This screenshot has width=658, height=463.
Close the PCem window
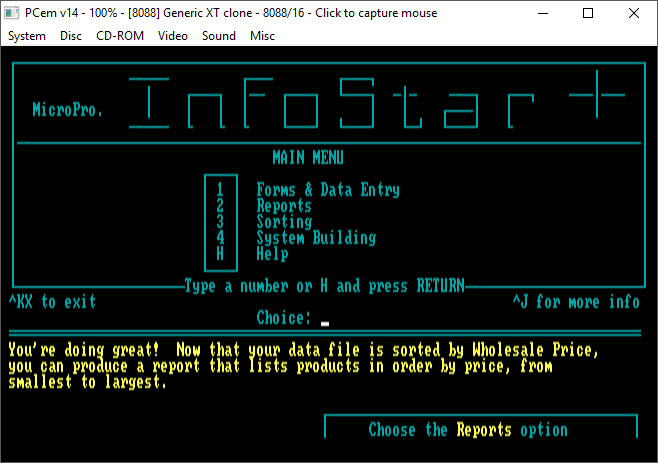pyautogui.click(x=634, y=13)
